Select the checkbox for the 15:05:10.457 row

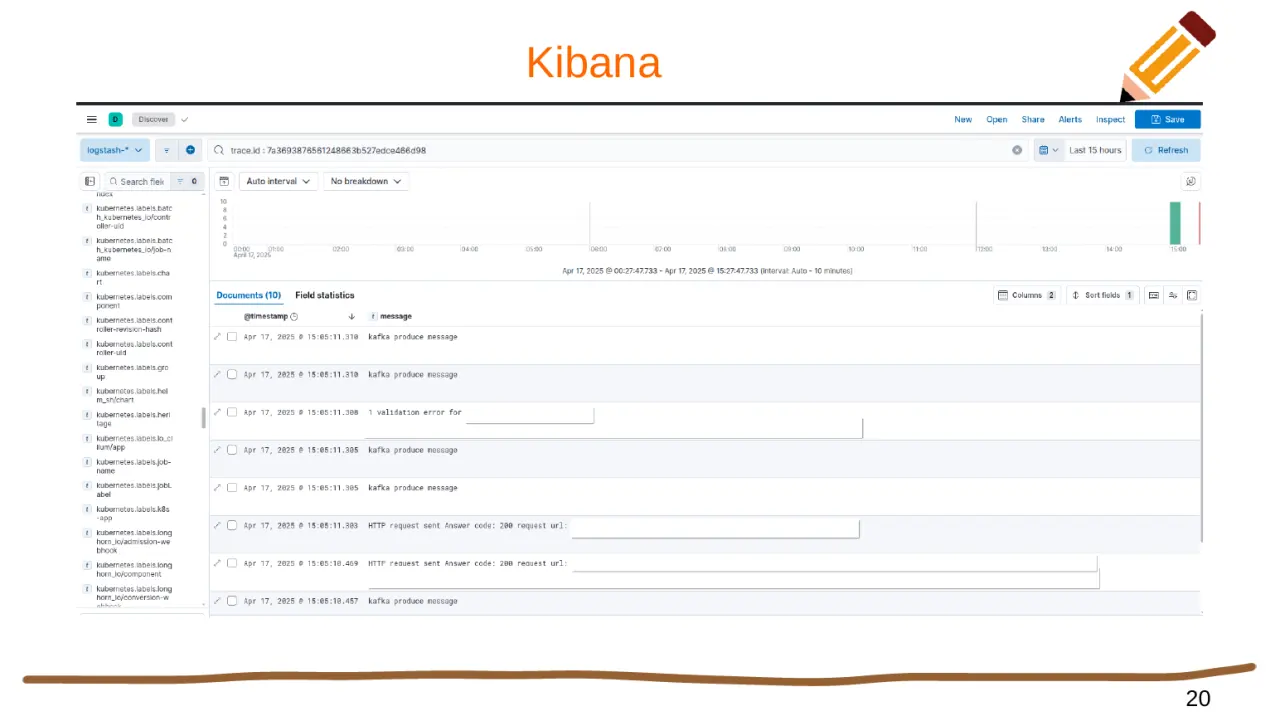click(x=232, y=601)
